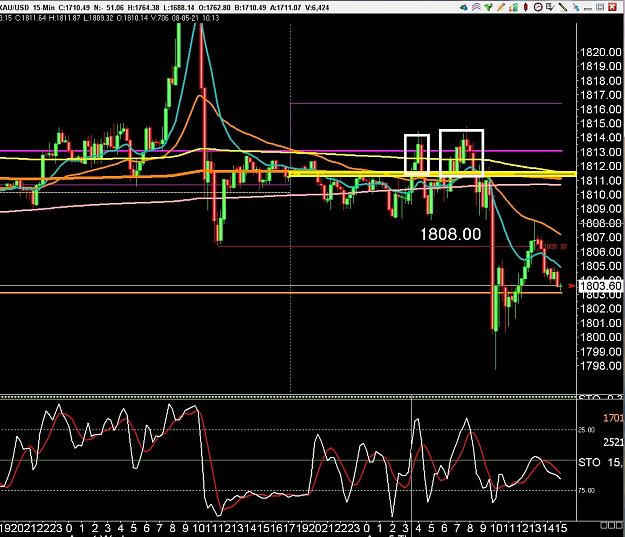Screen dimensions: 625x537
Task: Open the checklist properties icon
Action: (550, 7)
